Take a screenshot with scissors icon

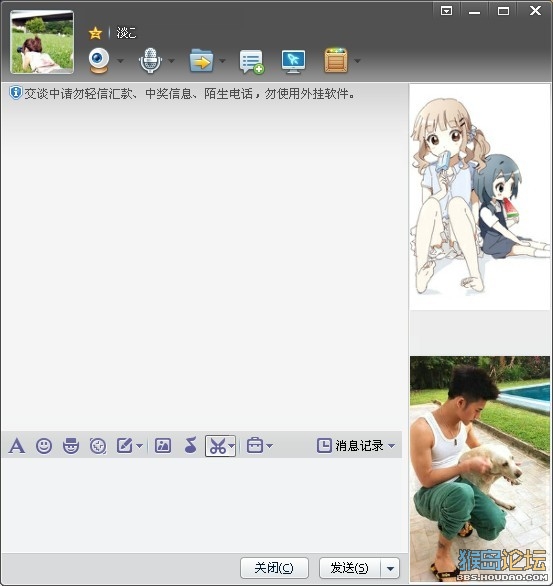217,446
